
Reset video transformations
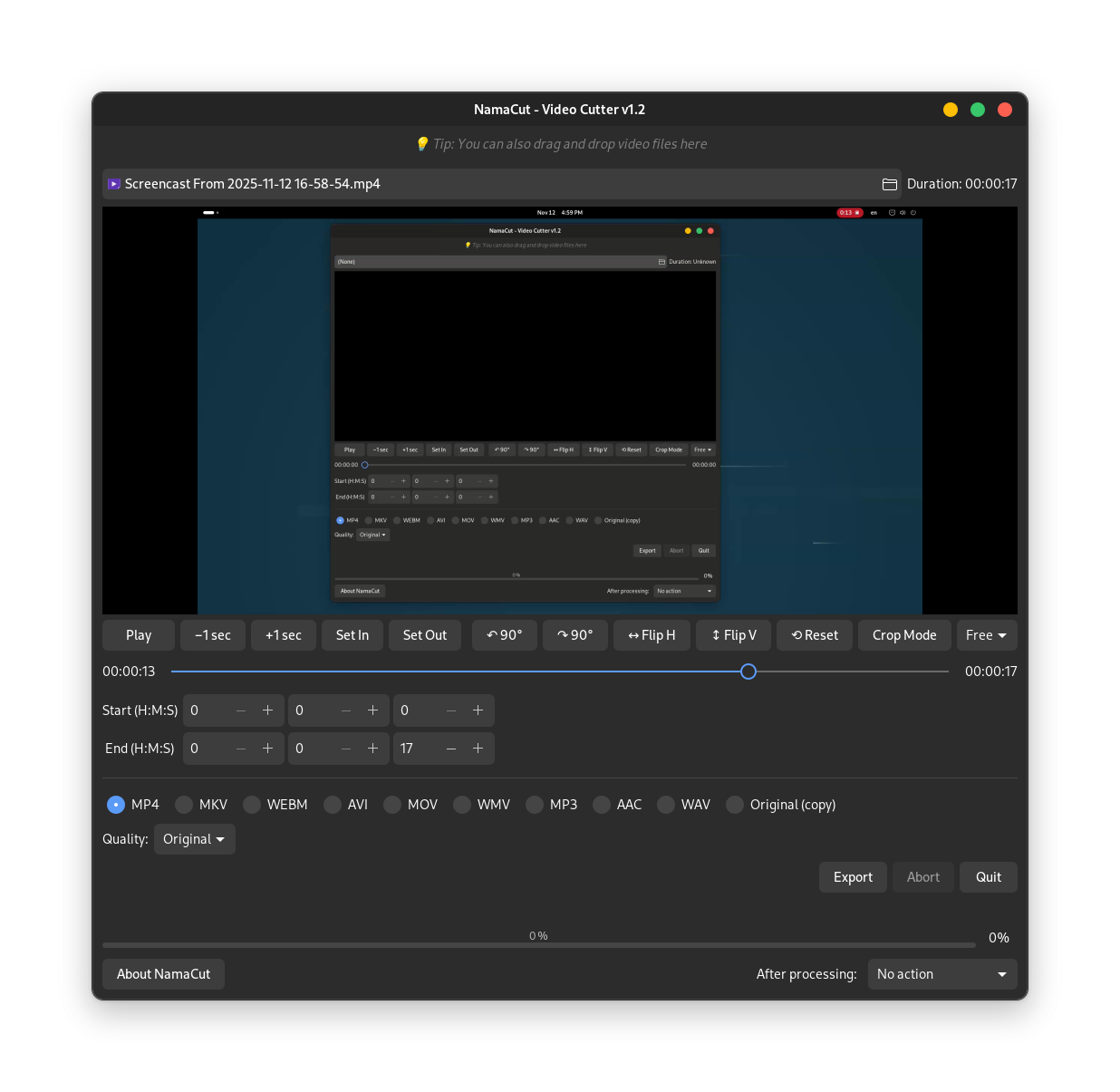pyautogui.click(x=815, y=635)
